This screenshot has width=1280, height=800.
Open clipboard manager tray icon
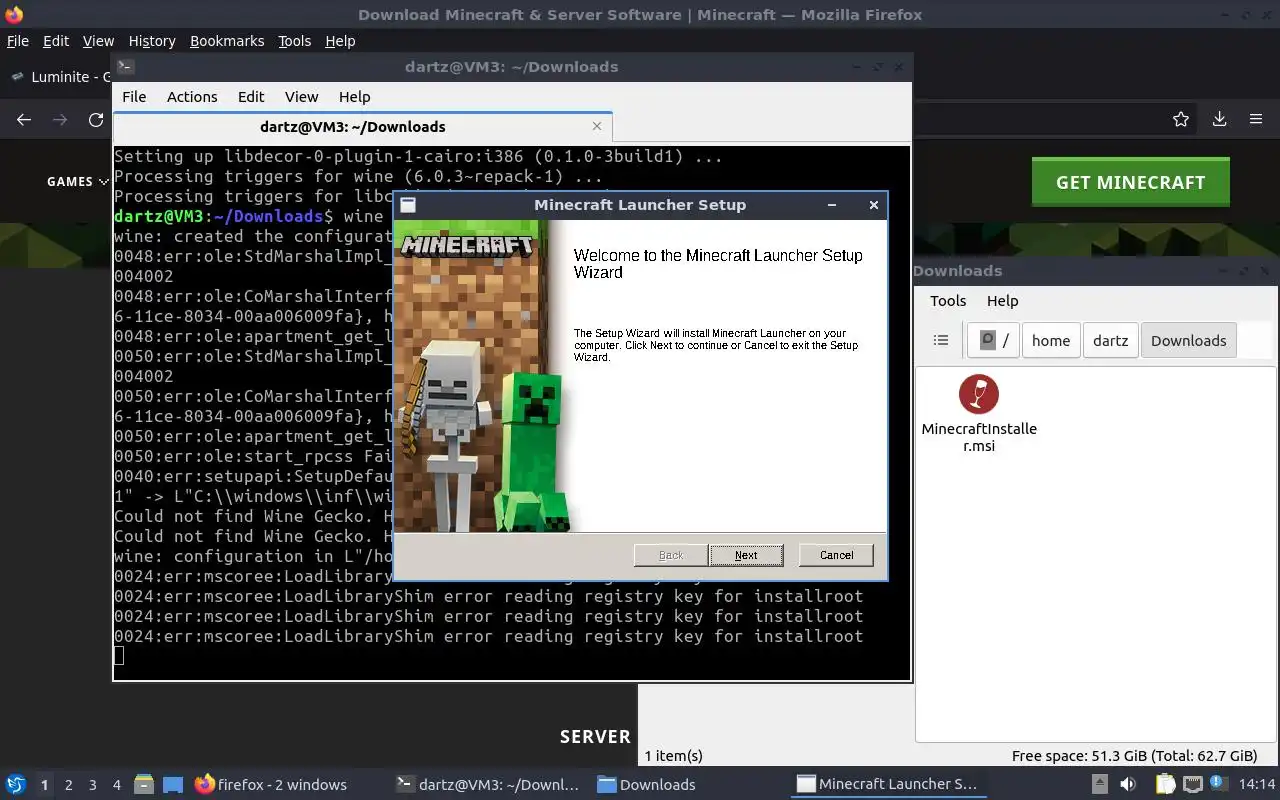pos(1165,784)
